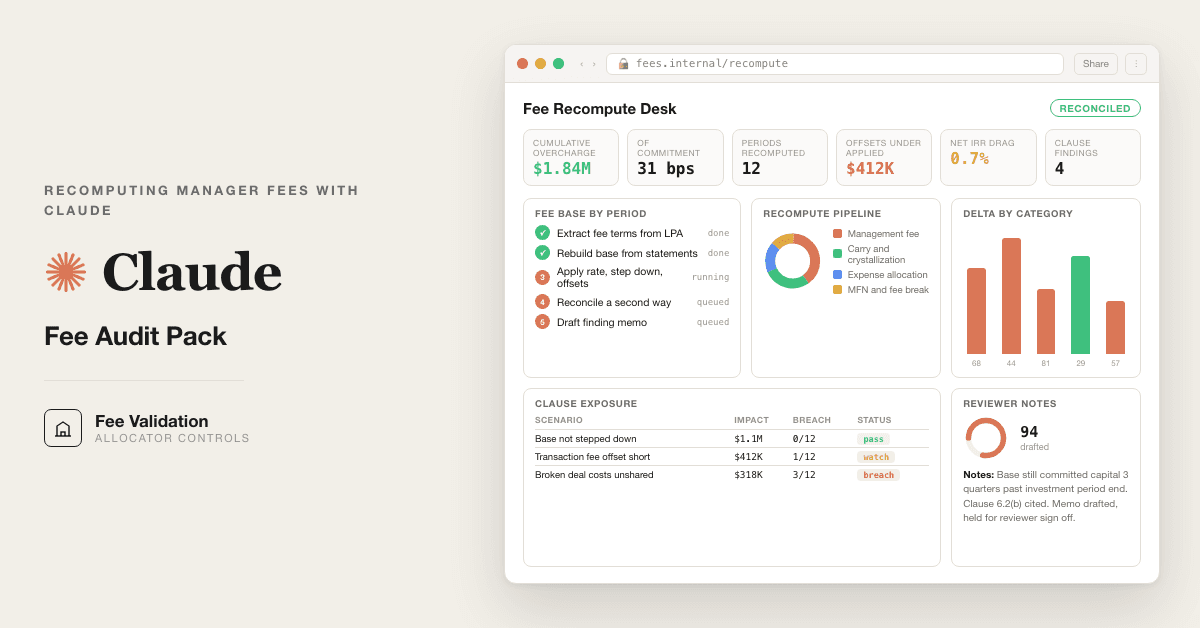Click the green maximize window dot
This screenshot has width=1200, height=628.
(558, 64)
